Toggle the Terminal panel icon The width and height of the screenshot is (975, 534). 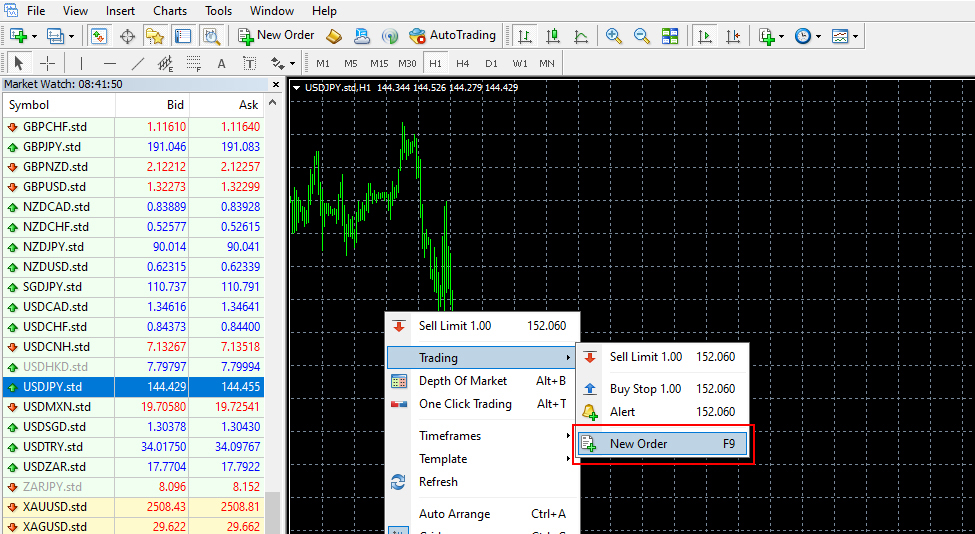183,36
